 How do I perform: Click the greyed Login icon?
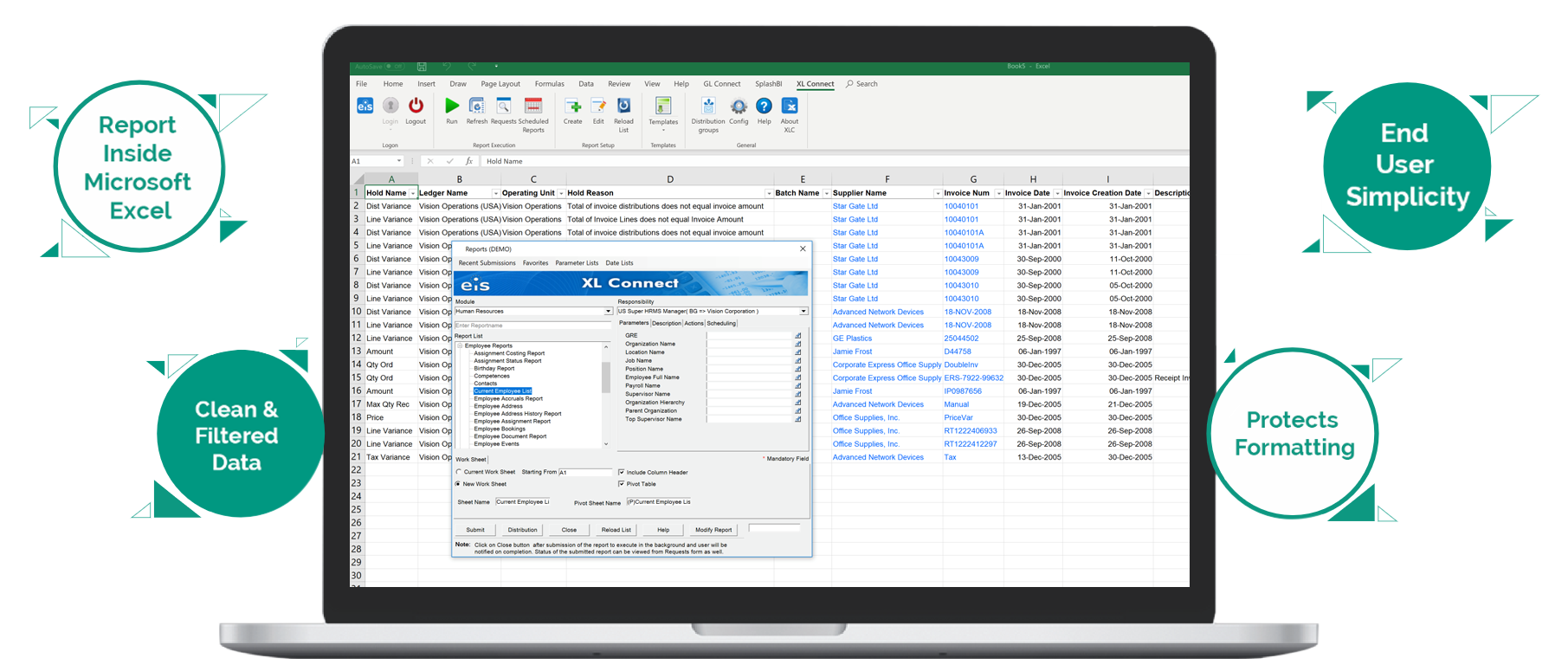tap(390, 106)
